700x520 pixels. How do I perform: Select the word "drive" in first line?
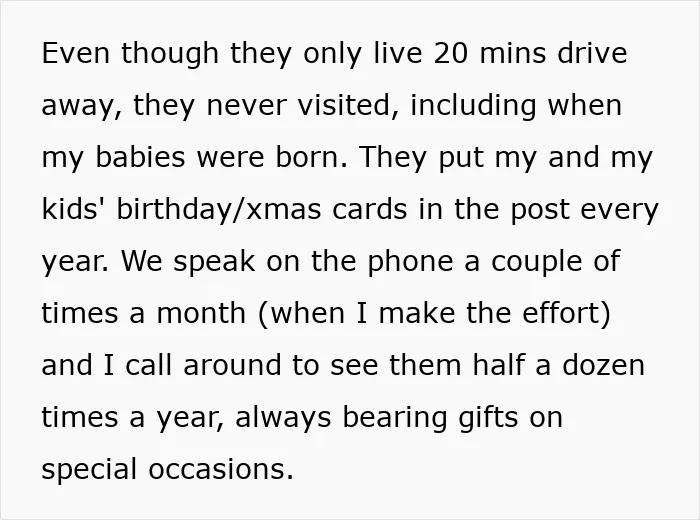[592, 53]
